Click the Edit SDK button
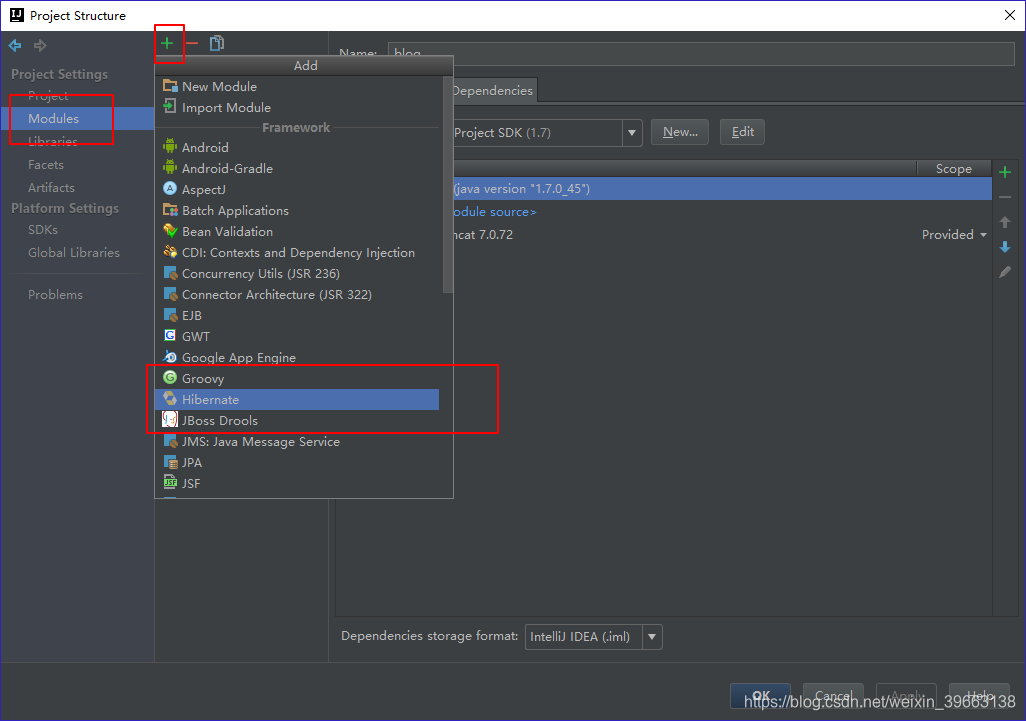1026x721 pixels. (742, 132)
